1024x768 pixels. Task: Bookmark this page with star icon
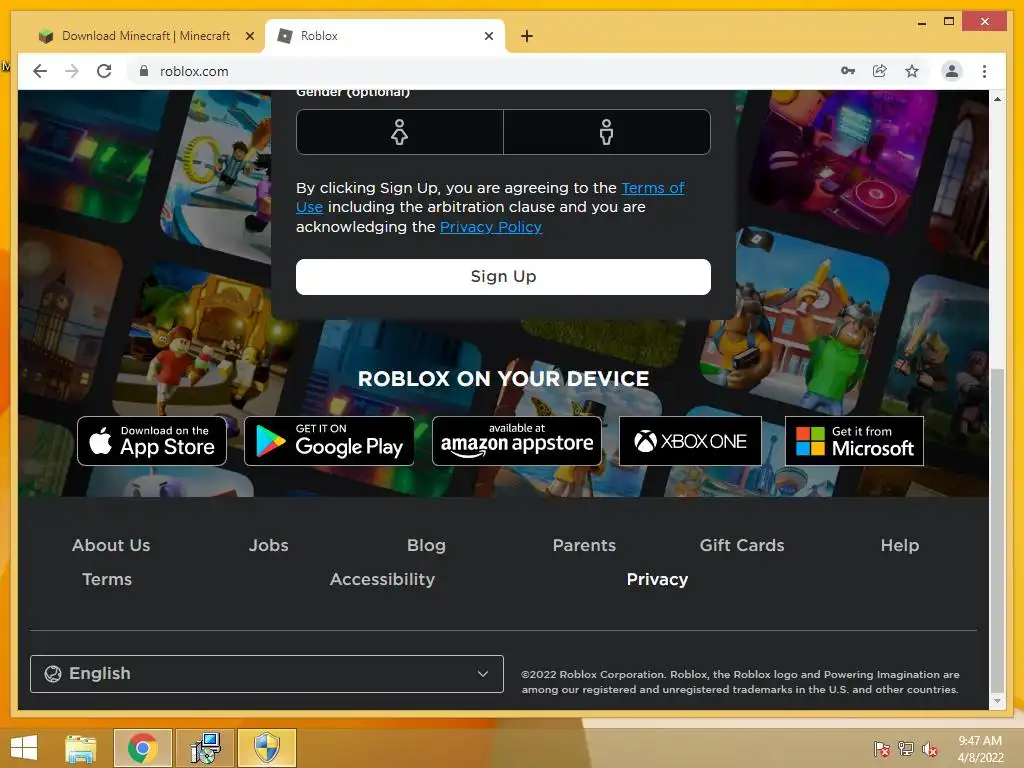pyautogui.click(x=912, y=71)
